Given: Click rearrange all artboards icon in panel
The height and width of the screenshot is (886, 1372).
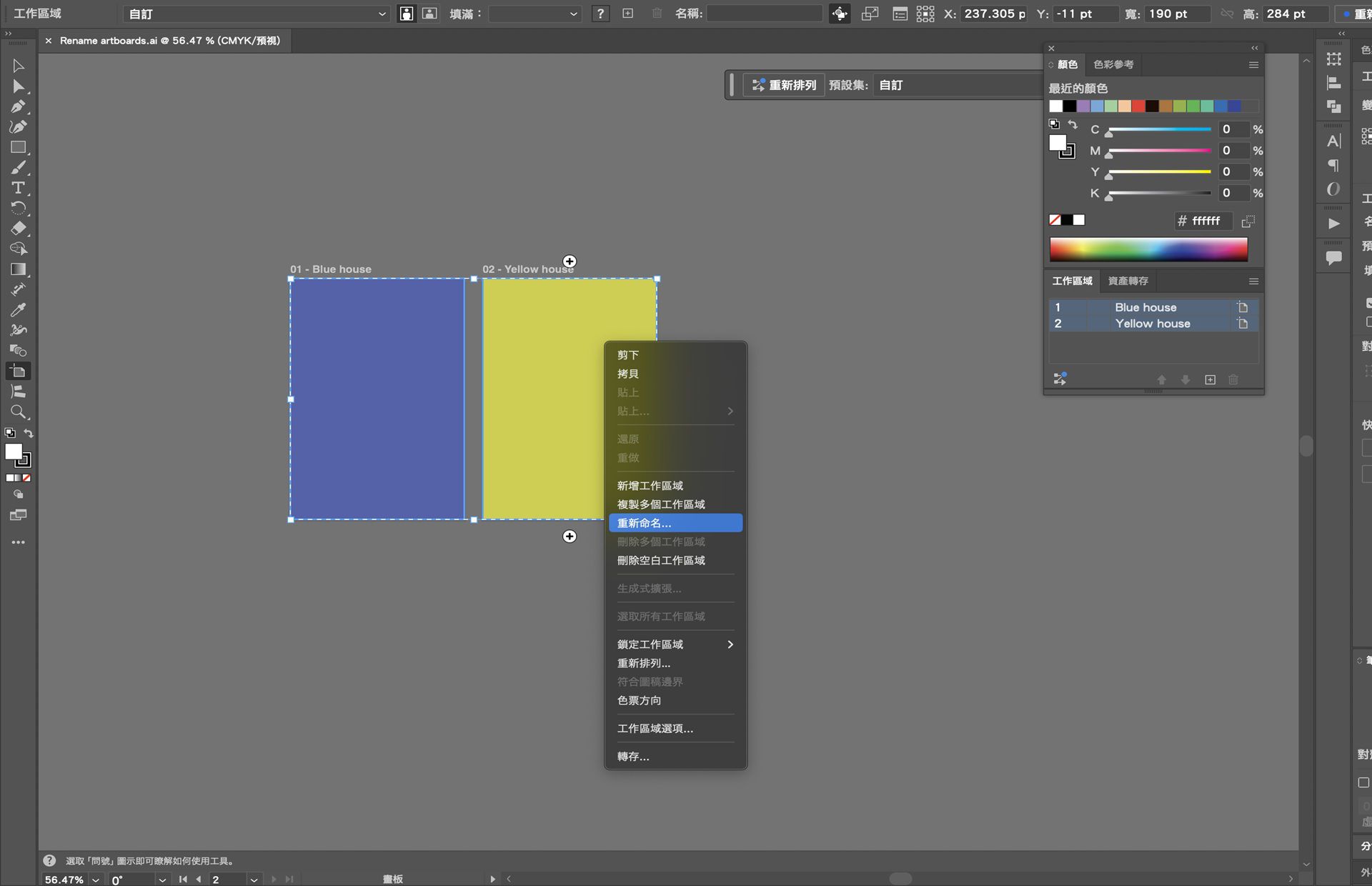Looking at the screenshot, I should pyautogui.click(x=1060, y=379).
